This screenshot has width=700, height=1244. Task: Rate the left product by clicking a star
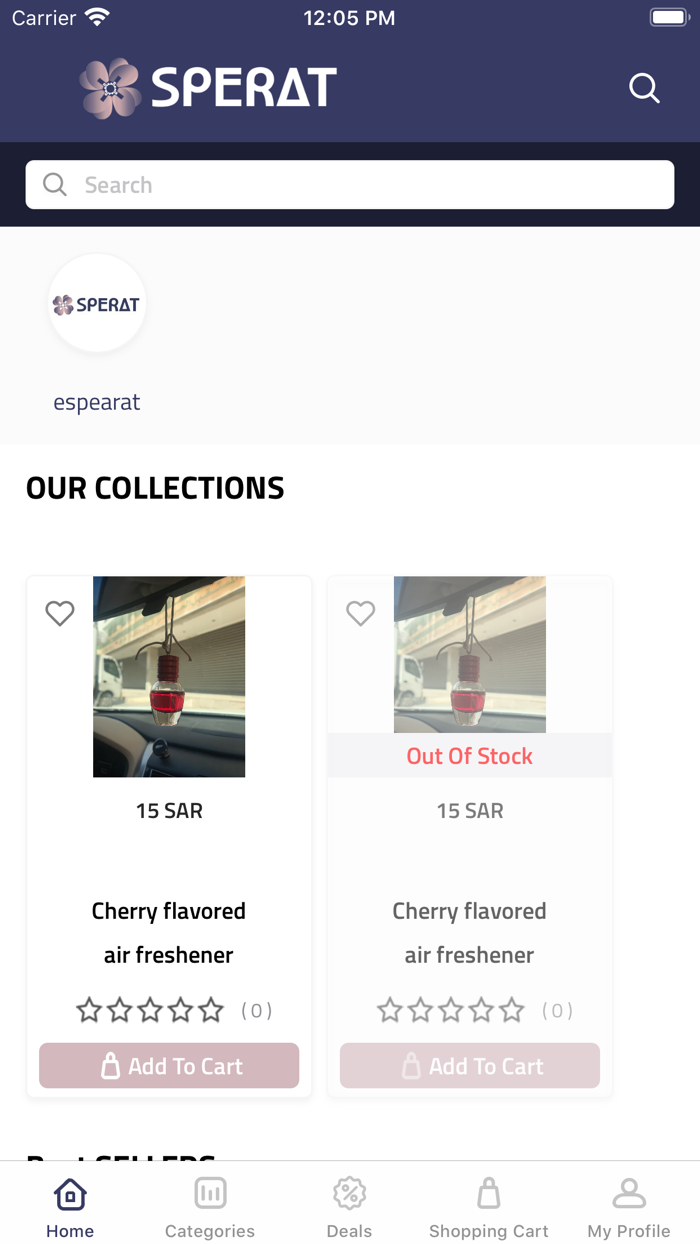tap(150, 1010)
